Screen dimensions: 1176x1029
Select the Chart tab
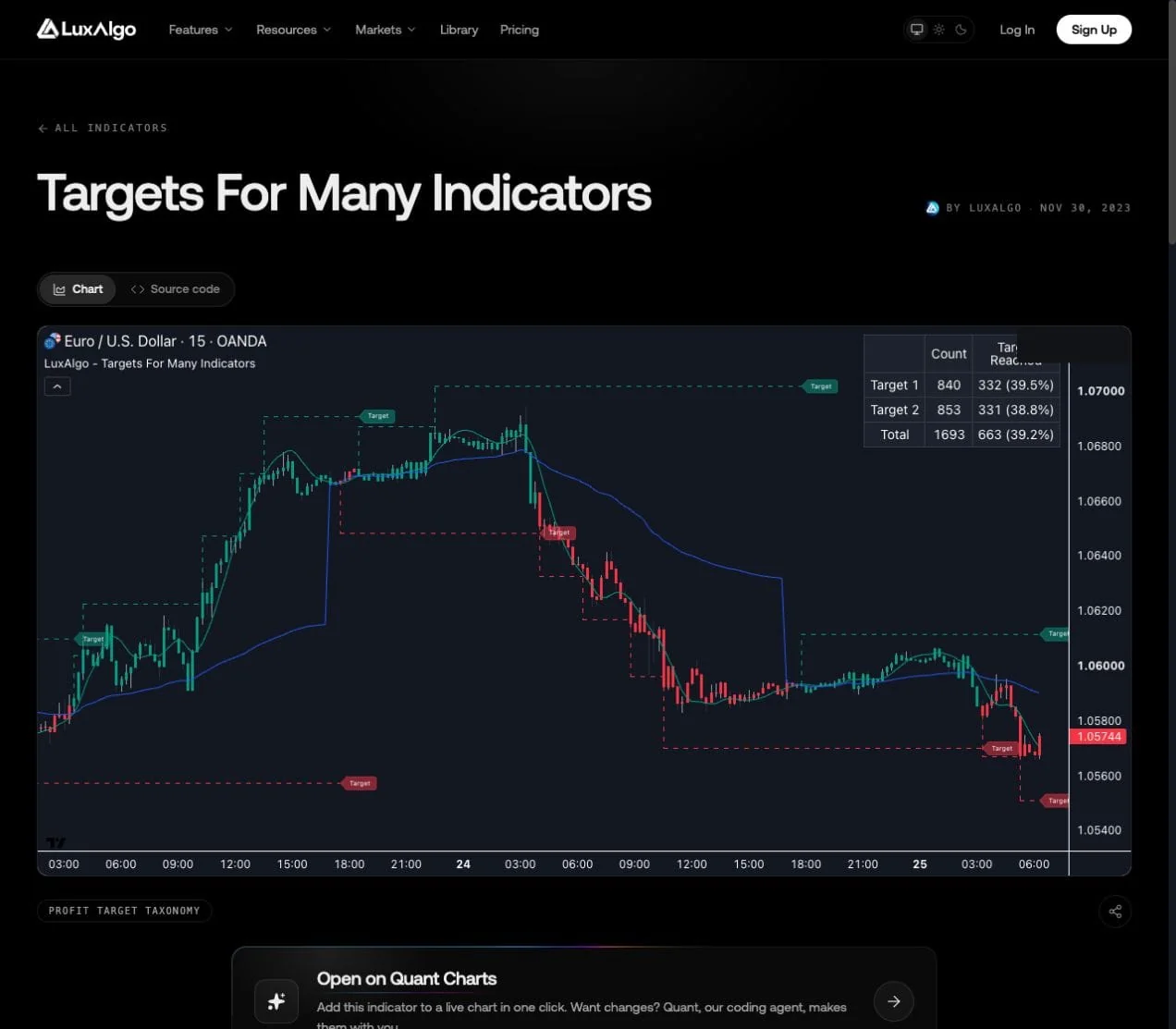point(78,289)
